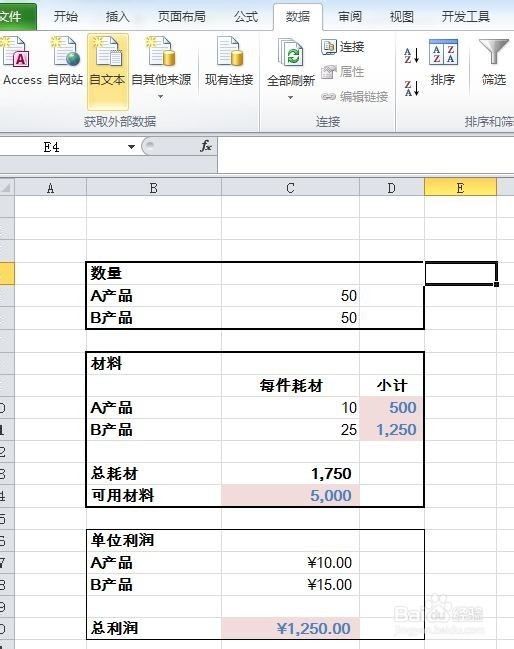Image resolution: width=514 pixels, height=649 pixels.
Task: Select column C header
Action: [290, 188]
